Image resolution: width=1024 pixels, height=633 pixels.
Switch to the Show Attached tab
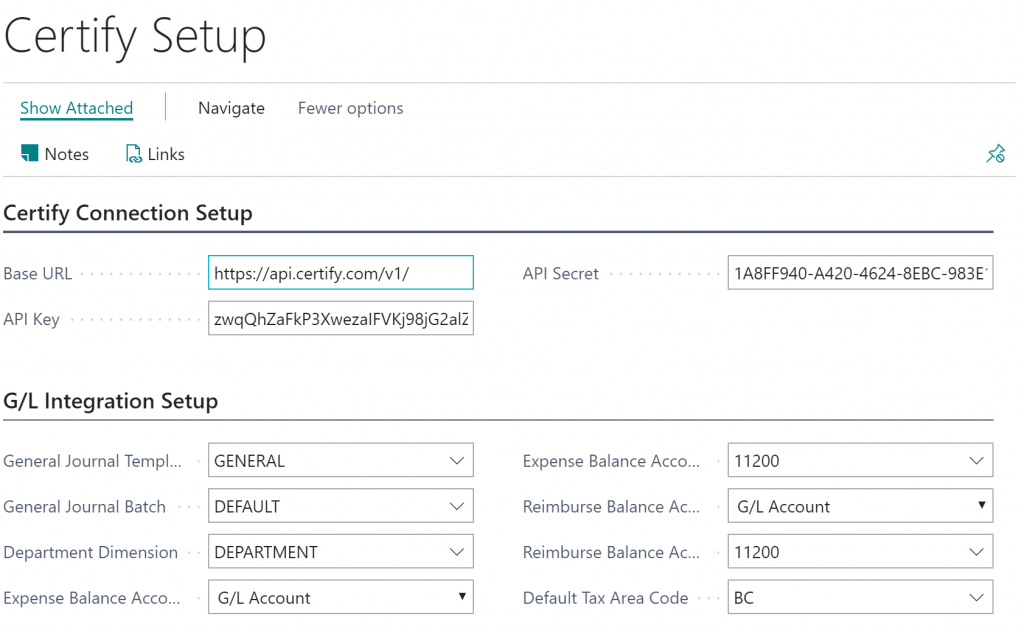click(x=75, y=107)
